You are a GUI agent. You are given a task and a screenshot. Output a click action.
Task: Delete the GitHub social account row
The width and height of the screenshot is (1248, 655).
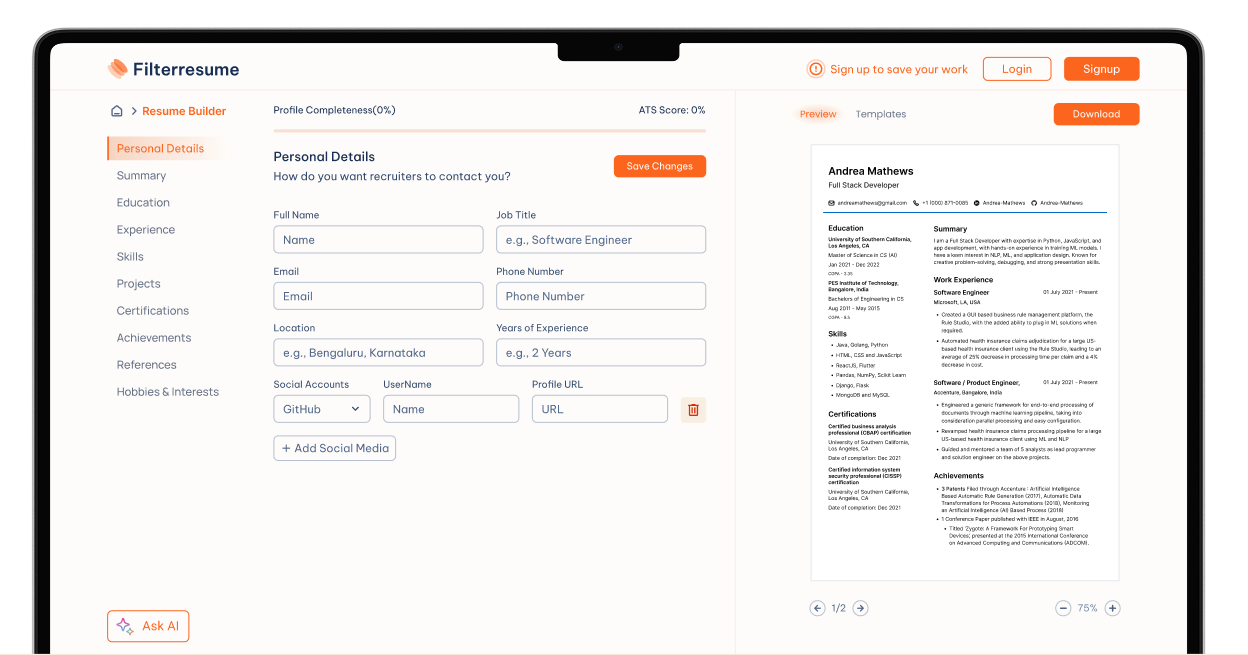point(693,409)
